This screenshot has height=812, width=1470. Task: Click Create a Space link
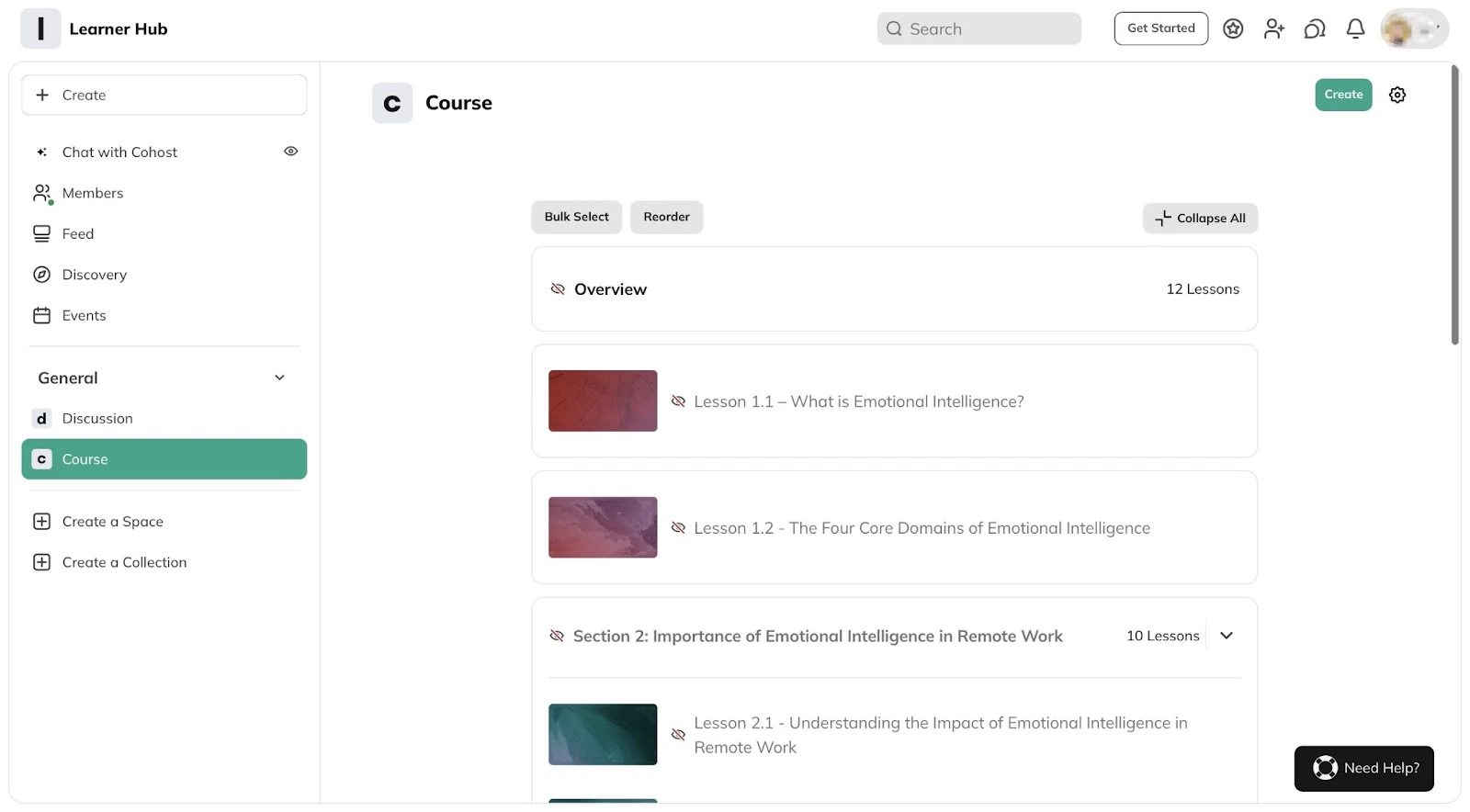pos(112,521)
